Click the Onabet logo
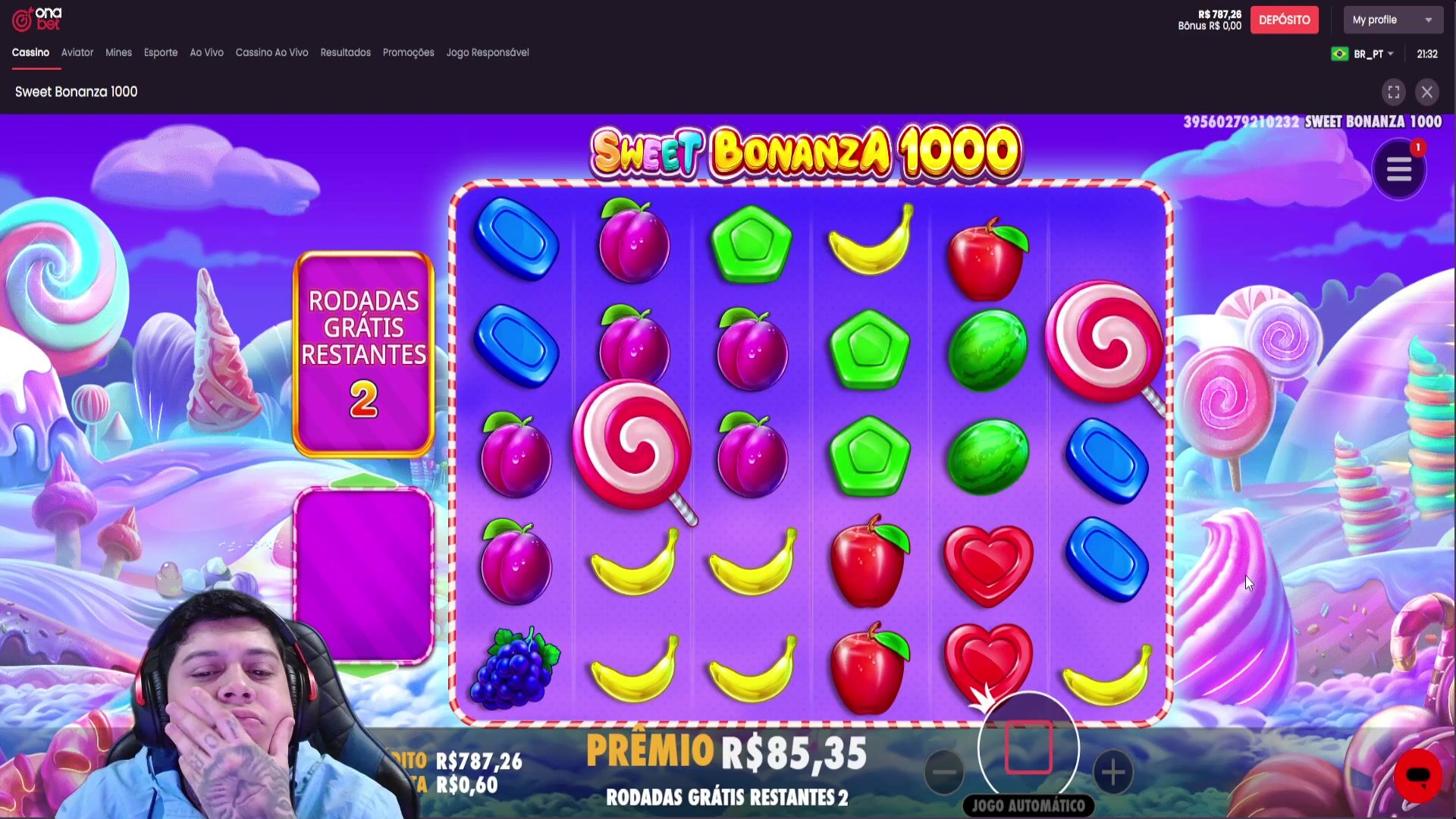Image resolution: width=1456 pixels, height=819 pixels. coord(37,19)
